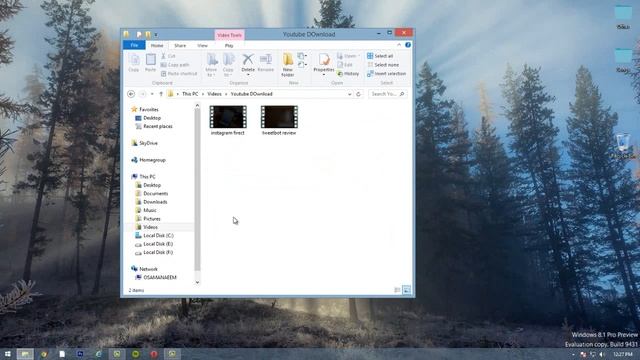Switch to the Share ribbon tab

tap(180, 46)
